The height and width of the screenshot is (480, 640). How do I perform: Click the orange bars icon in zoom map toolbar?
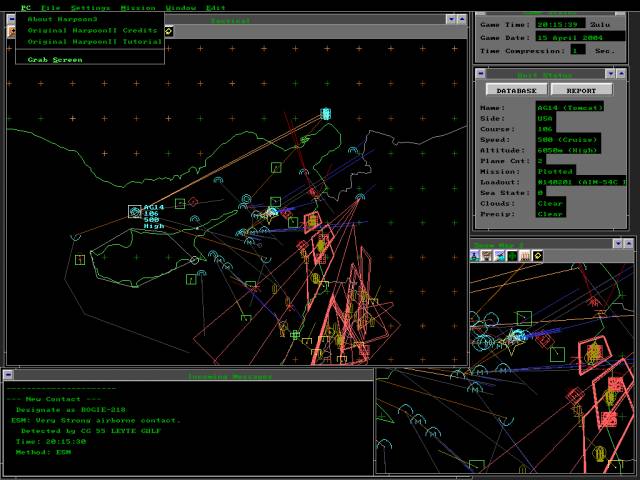[x=525, y=256]
